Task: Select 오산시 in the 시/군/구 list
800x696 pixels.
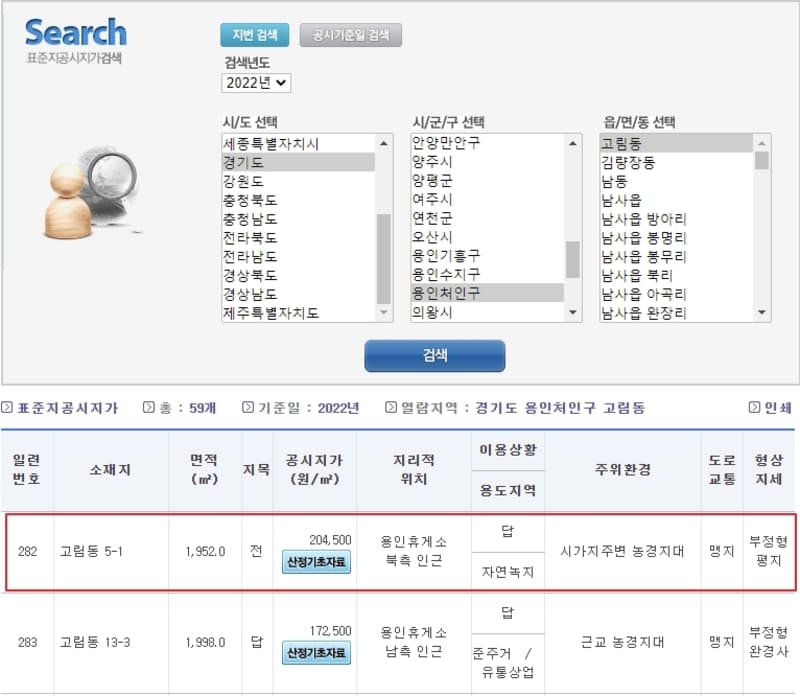Action: [487, 237]
